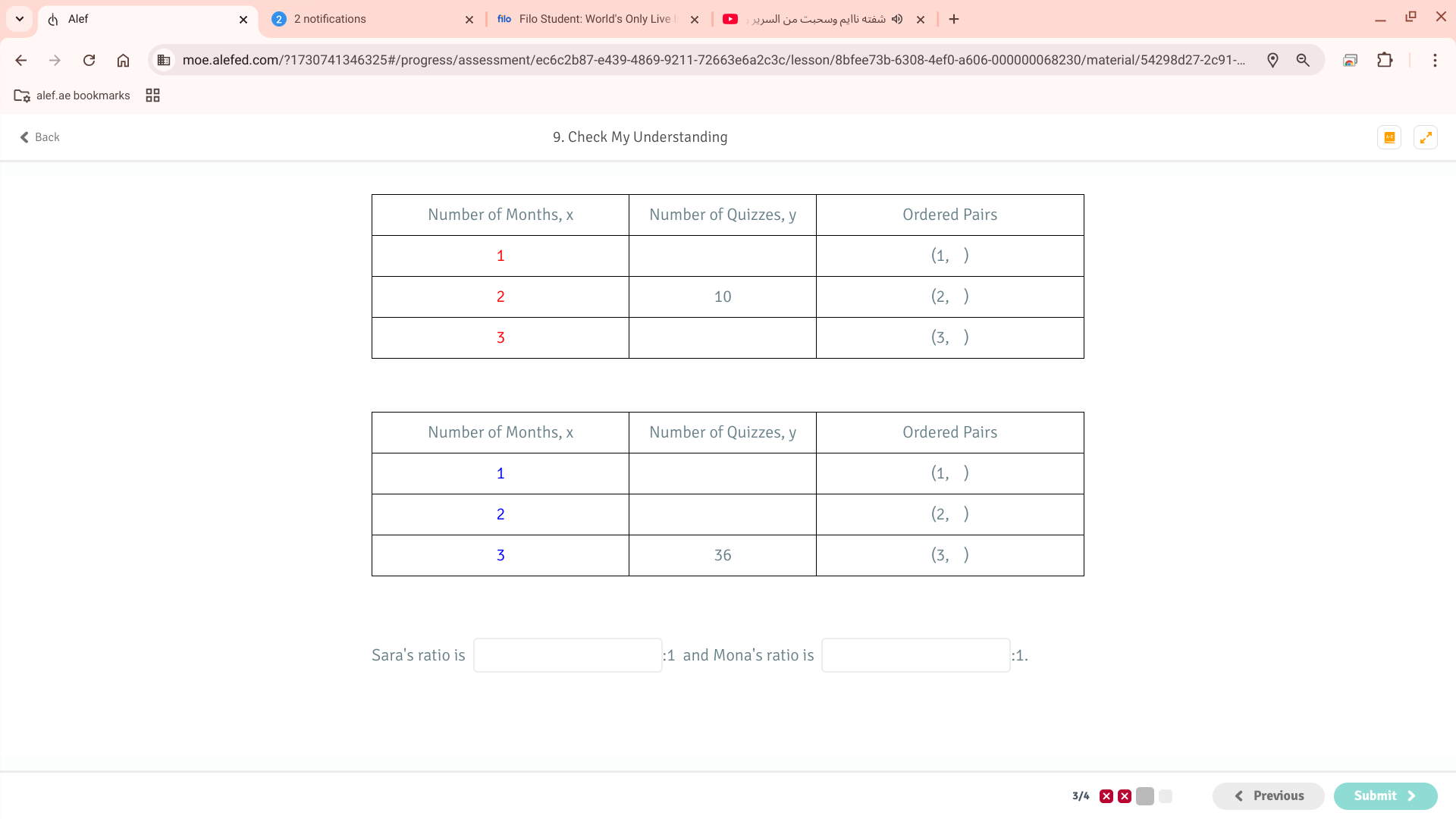This screenshot has width=1456, height=819.
Task: Click the location pin icon in address bar
Action: click(1272, 60)
